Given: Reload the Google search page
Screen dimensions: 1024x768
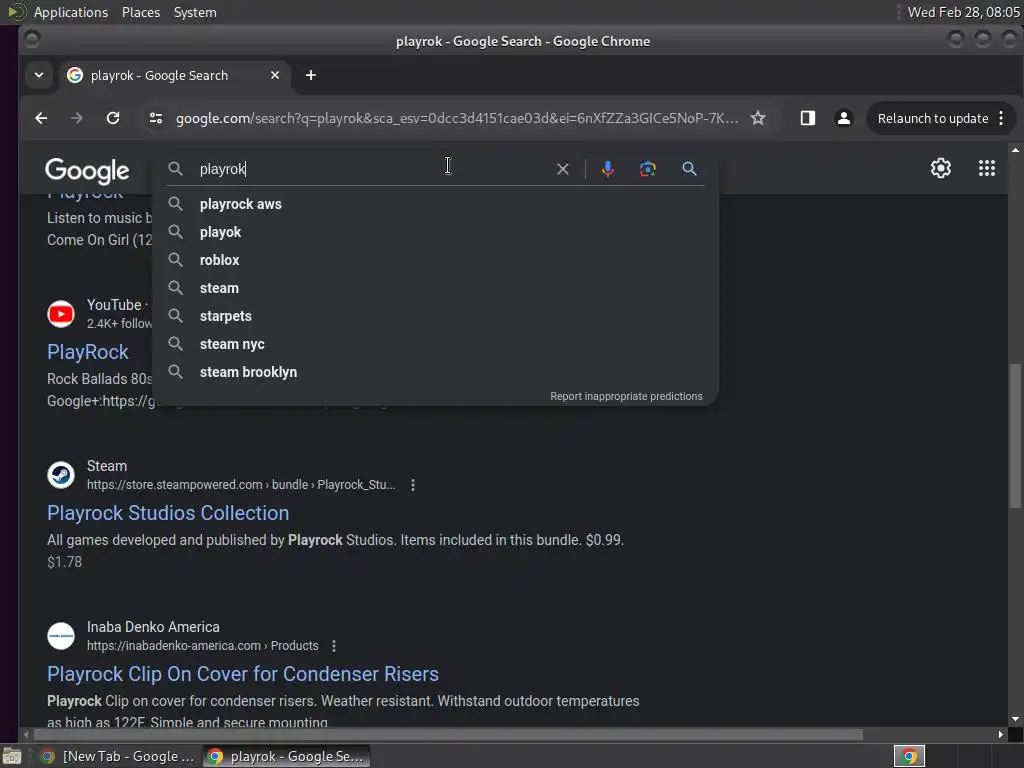Looking at the screenshot, I should (113, 118).
